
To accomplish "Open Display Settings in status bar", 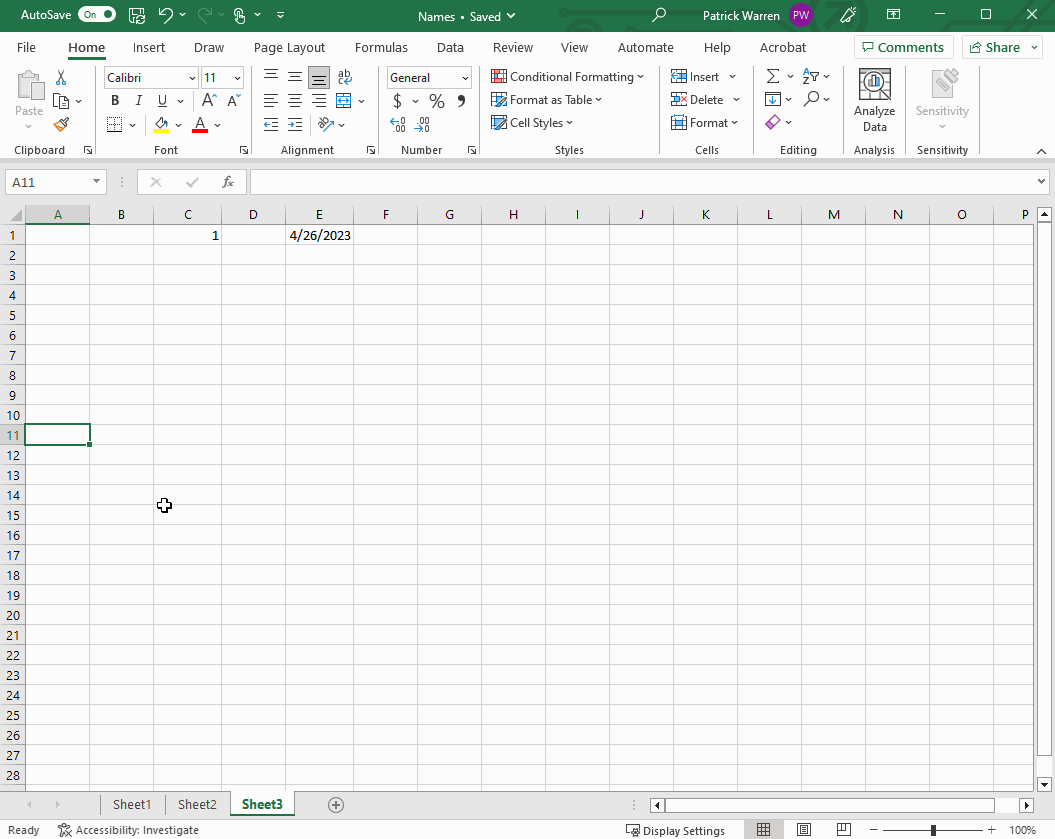I will (x=676, y=830).
